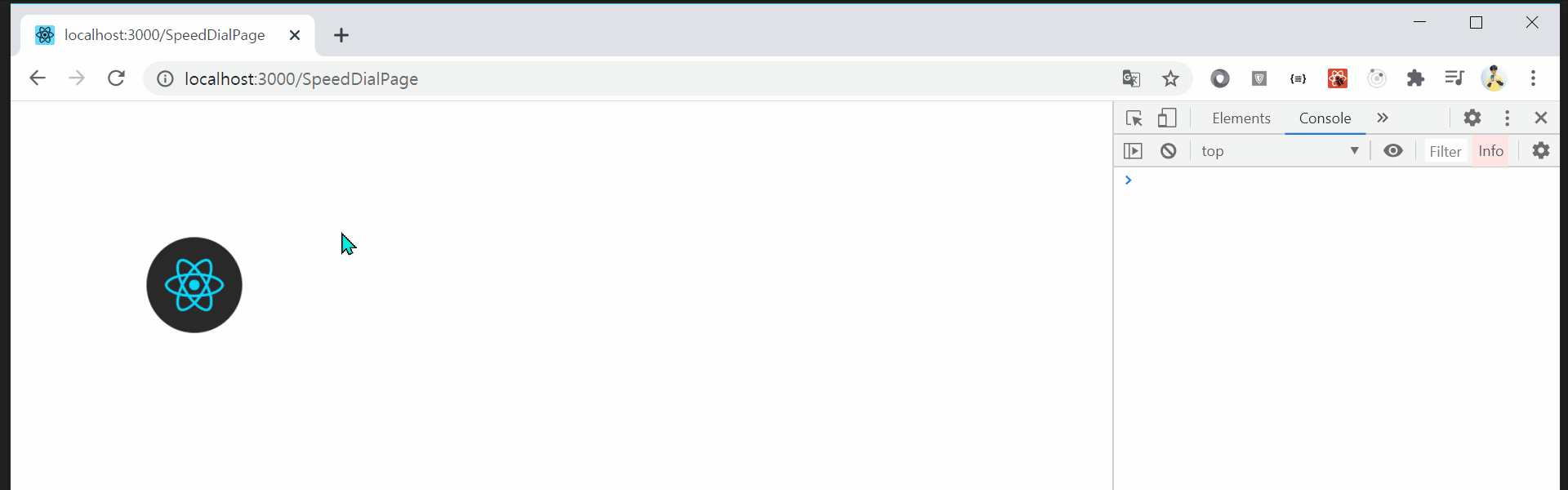Image resolution: width=1568 pixels, height=490 pixels.
Task: Clear the console with the ban icon
Action: (1169, 151)
